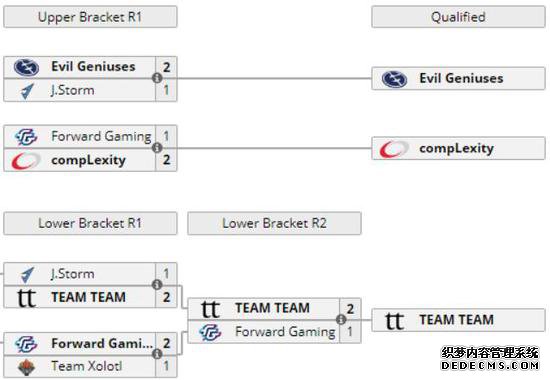Open info icon for Evil Geniuses vs J.Storm match
The width and height of the screenshot is (550, 380).
click(x=157, y=78)
